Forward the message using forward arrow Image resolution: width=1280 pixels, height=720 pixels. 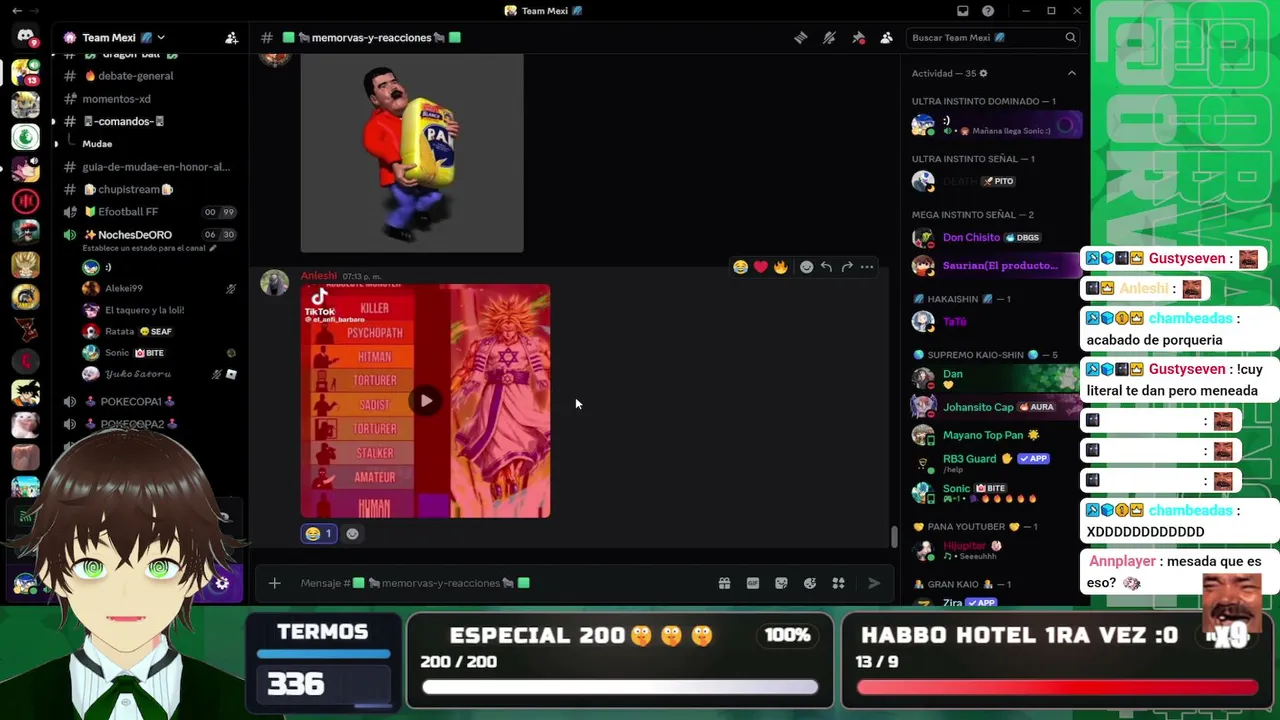click(x=847, y=267)
